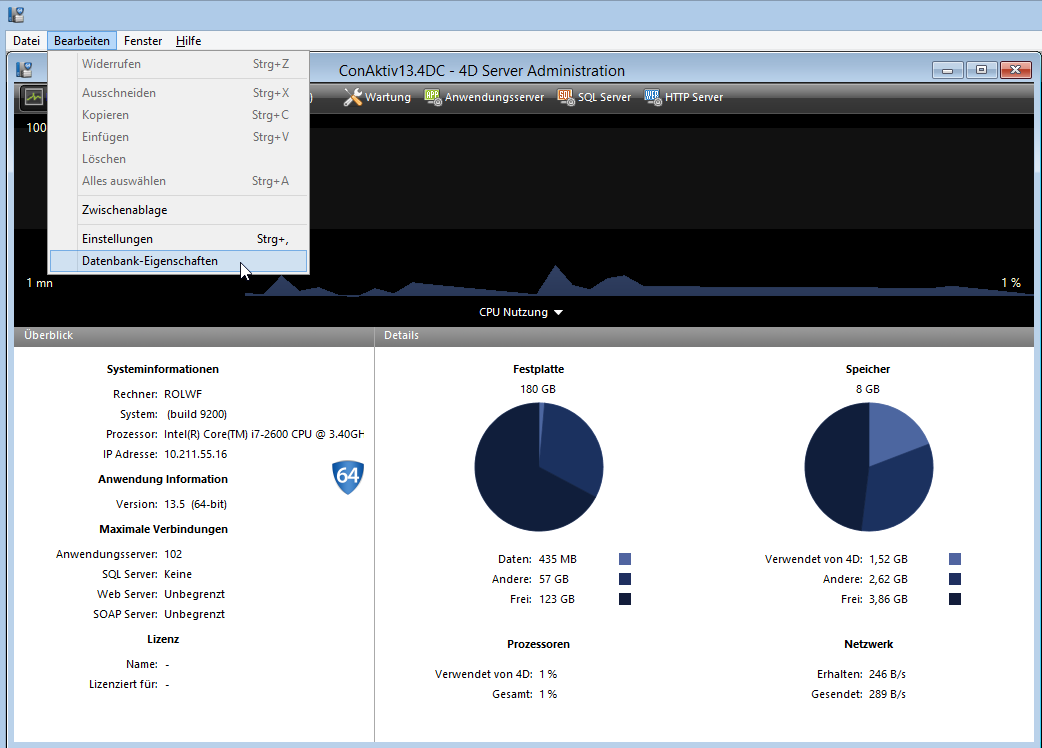Click the Daten legend color swatch
1042x748 pixels.
625,559
